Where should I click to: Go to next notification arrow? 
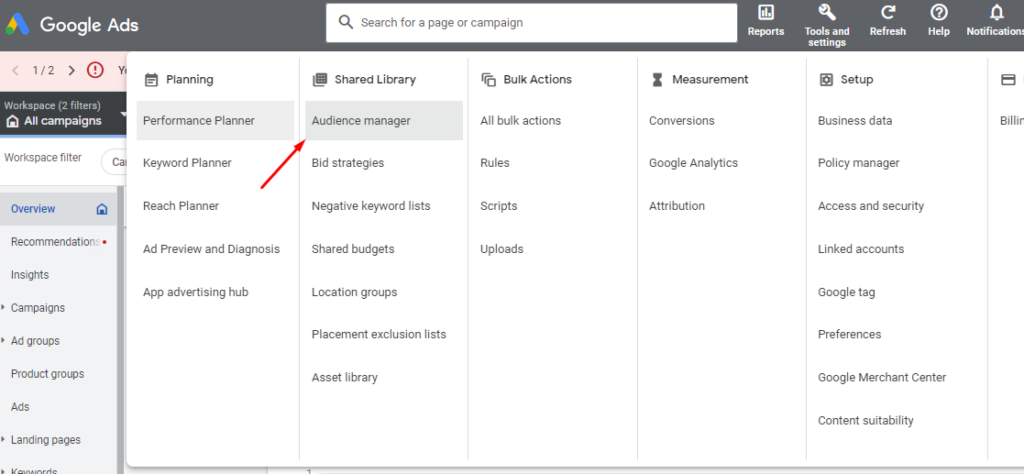click(72, 71)
